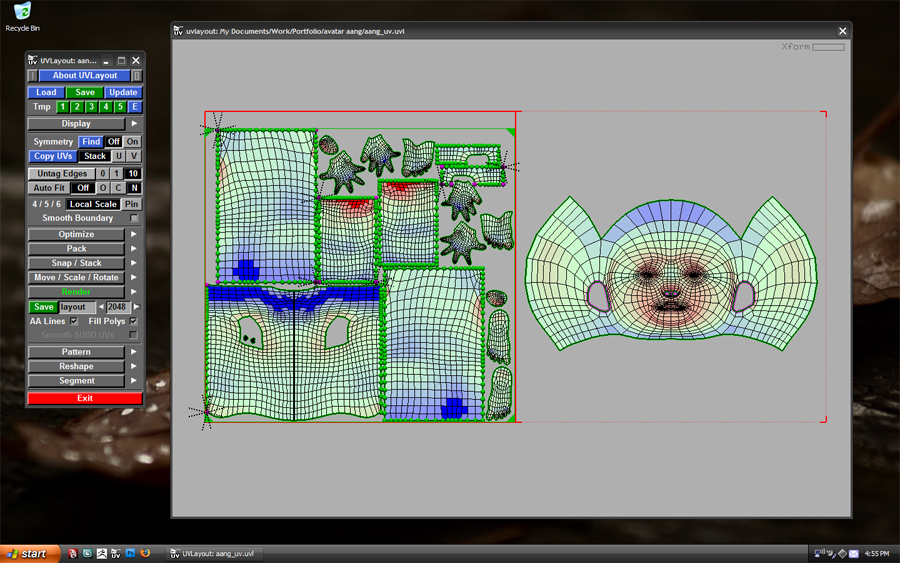Select Auto Fit C mode
Image resolution: width=900 pixels, height=563 pixels.
coord(118,188)
